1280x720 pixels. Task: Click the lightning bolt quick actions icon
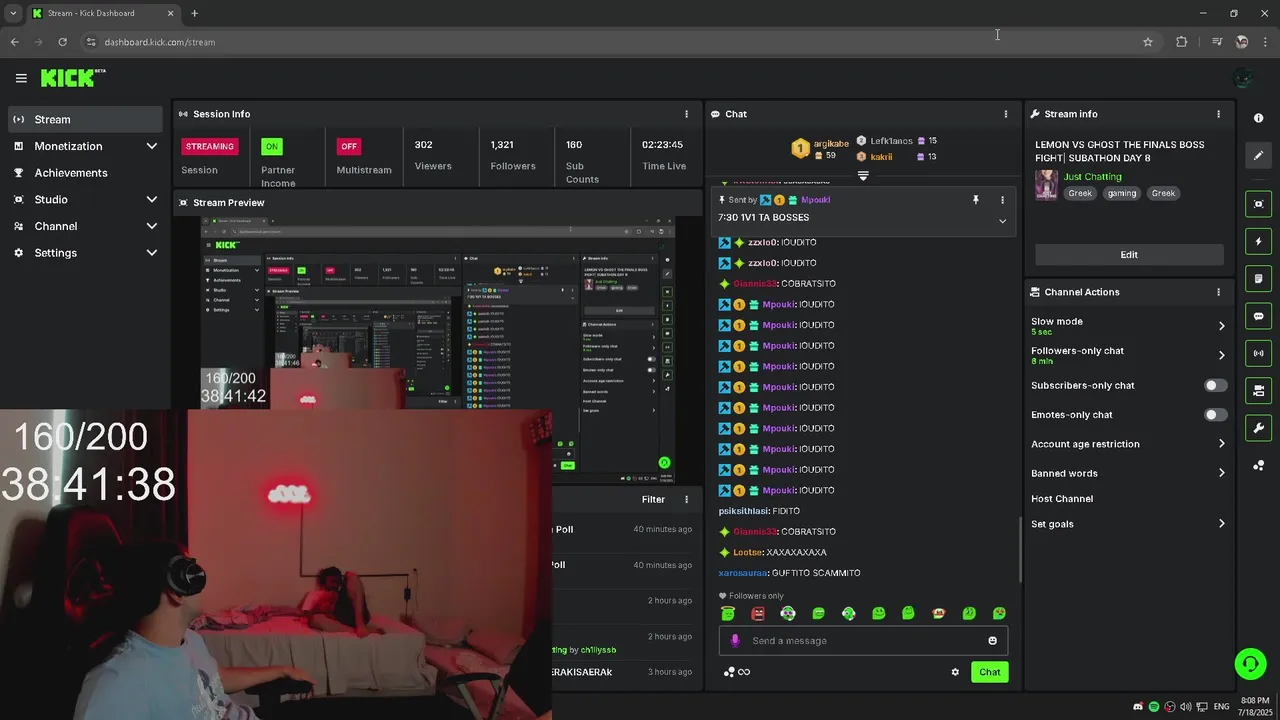click(x=1258, y=241)
